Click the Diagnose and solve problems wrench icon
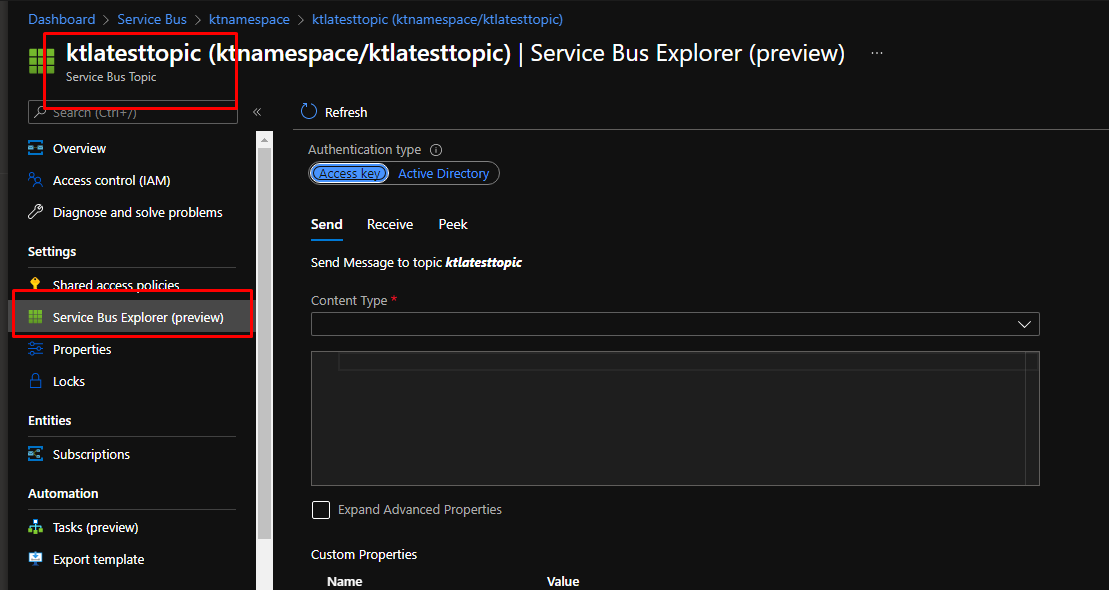 (x=36, y=212)
